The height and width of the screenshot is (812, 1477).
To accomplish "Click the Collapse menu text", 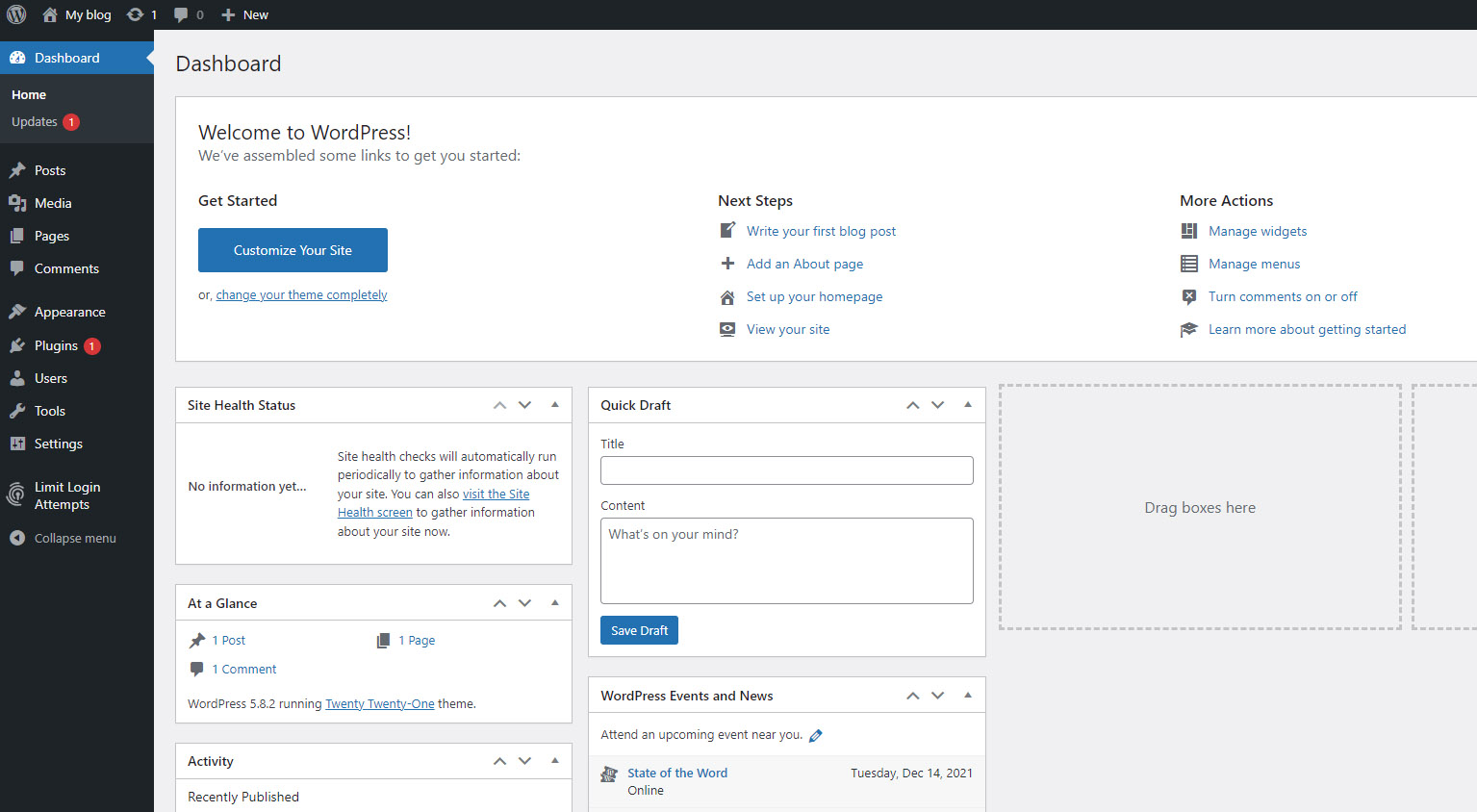I will click(75, 539).
